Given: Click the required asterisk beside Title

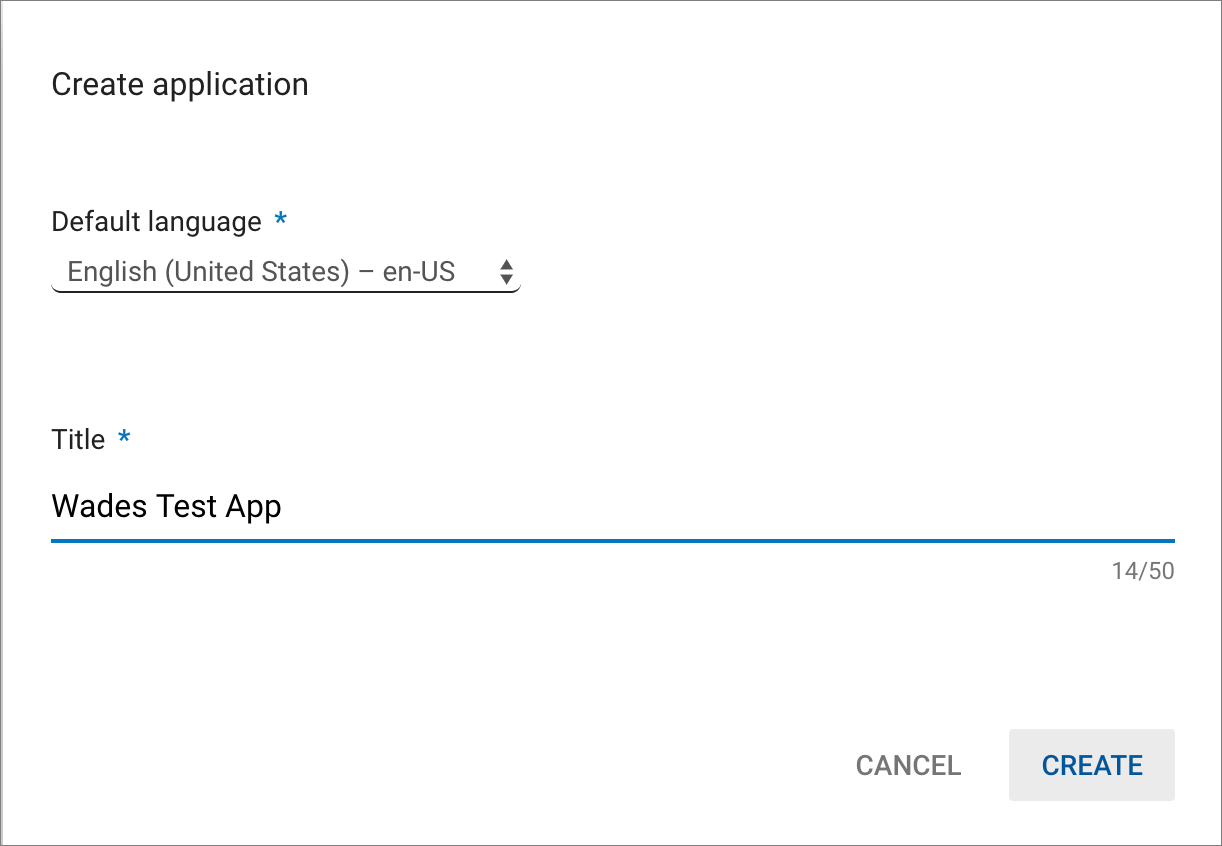Looking at the screenshot, I should pos(124,438).
